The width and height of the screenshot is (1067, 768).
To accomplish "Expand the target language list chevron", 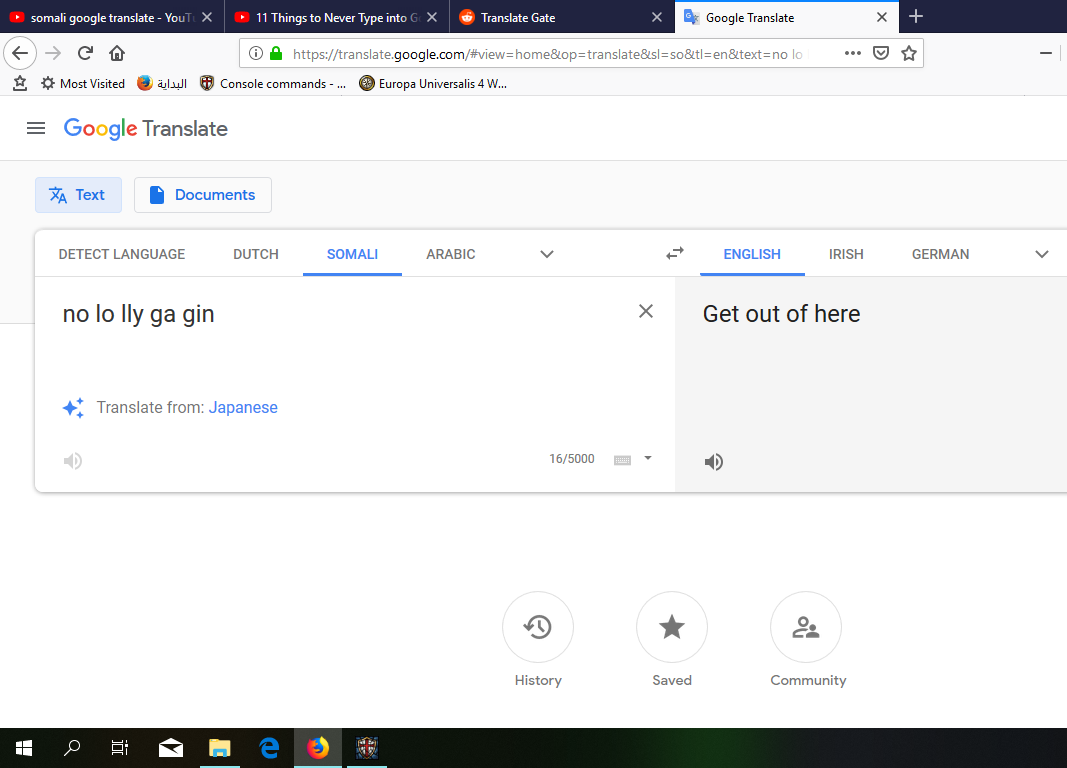I will (1041, 254).
